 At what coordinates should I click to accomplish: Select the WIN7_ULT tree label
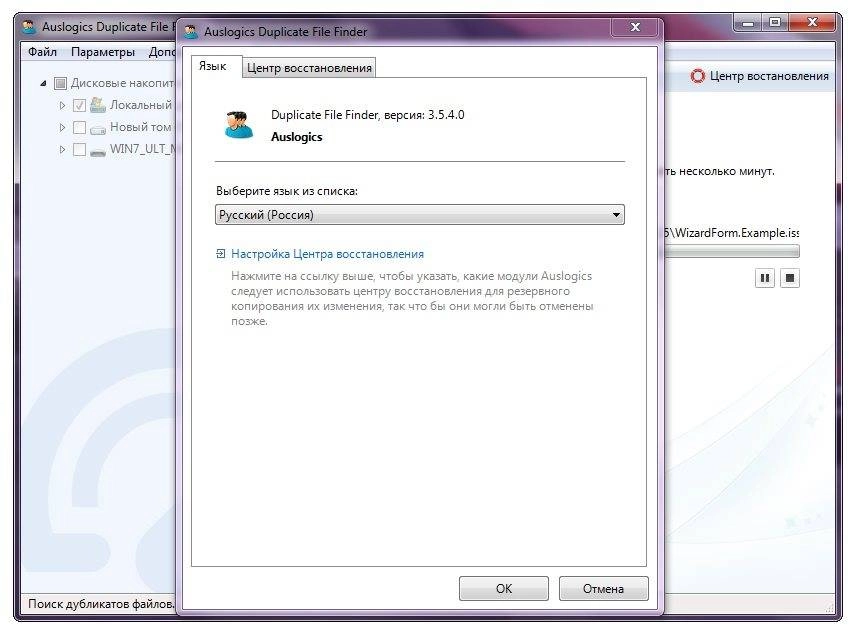(x=142, y=149)
